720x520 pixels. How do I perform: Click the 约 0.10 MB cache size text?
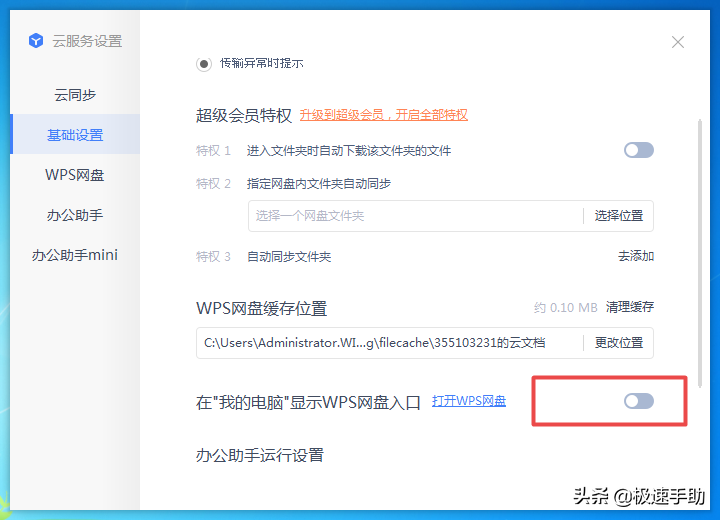coord(565,307)
